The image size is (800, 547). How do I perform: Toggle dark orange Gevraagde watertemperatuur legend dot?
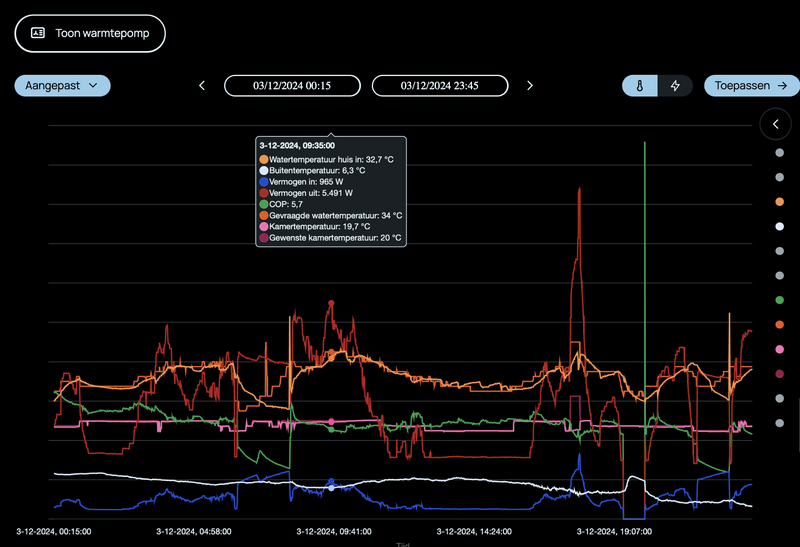coord(780,325)
